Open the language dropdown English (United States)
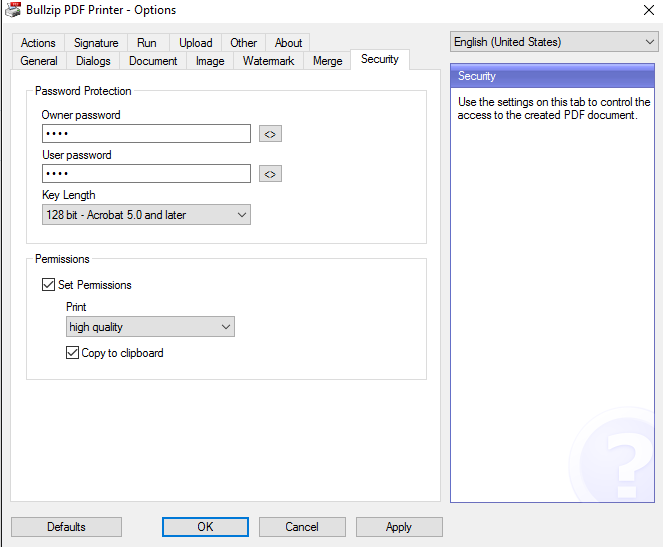 554,42
